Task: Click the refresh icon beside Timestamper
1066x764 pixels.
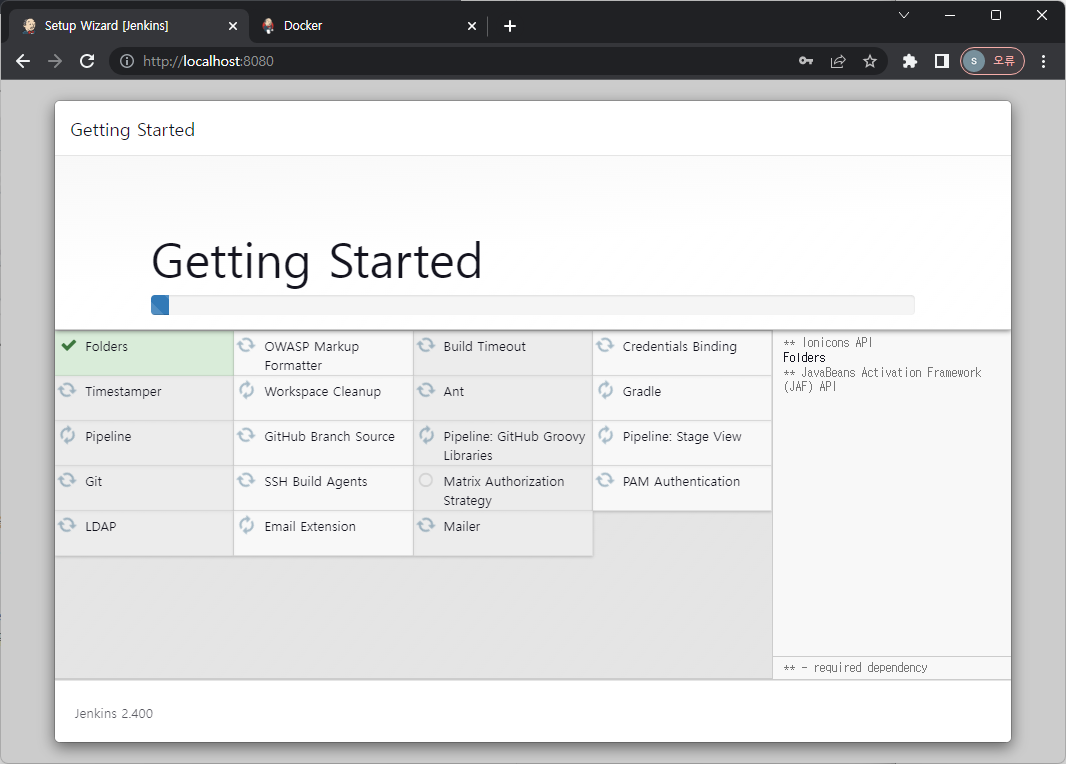Action: 67,390
